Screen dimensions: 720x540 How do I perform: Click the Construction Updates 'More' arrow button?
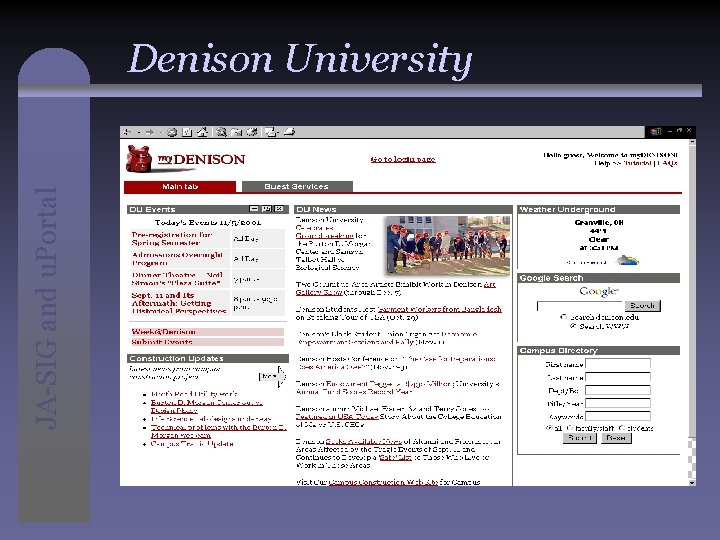coord(272,377)
